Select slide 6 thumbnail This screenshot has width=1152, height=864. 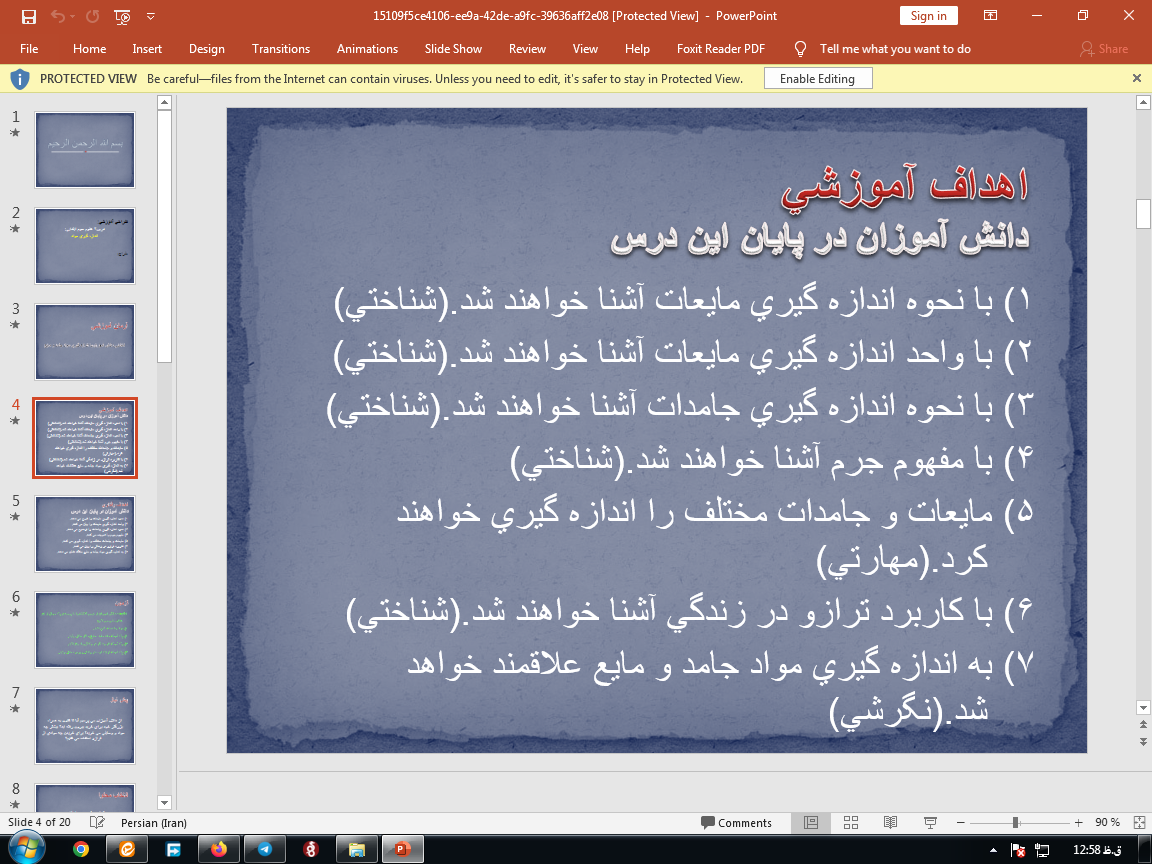[84, 629]
